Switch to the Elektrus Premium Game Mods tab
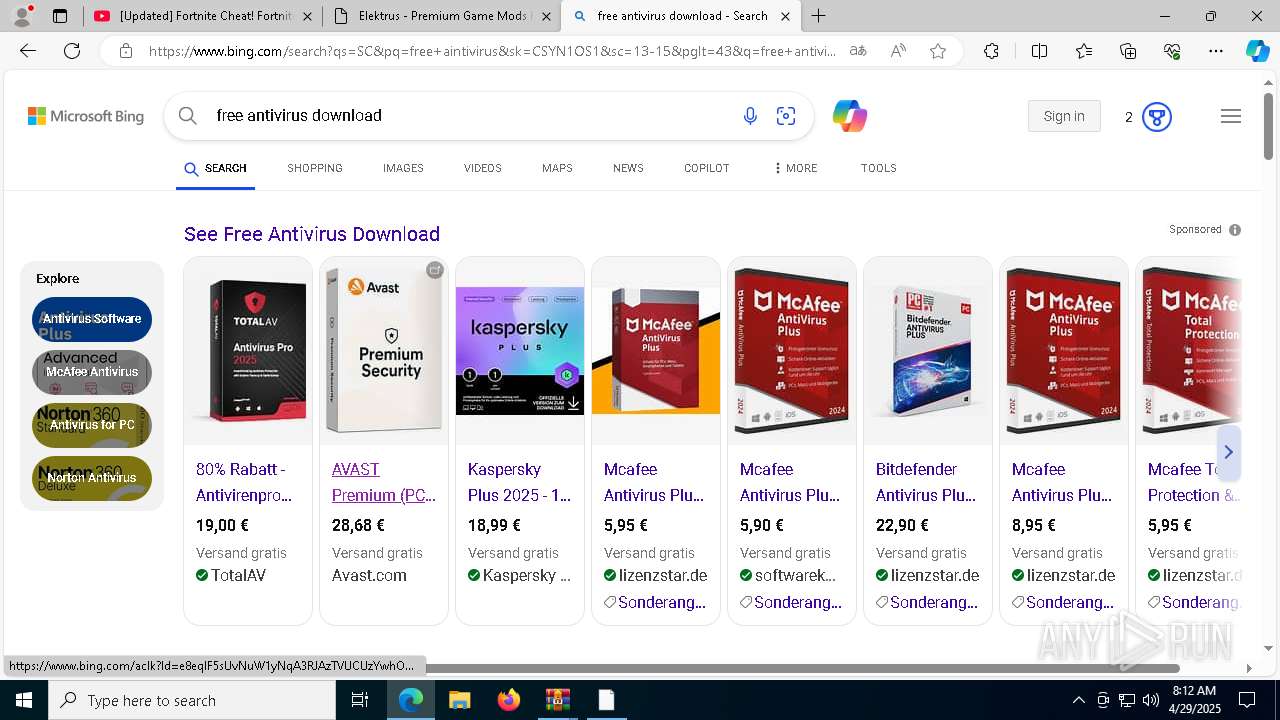The height and width of the screenshot is (720, 1280). pyautogui.click(x=441, y=16)
